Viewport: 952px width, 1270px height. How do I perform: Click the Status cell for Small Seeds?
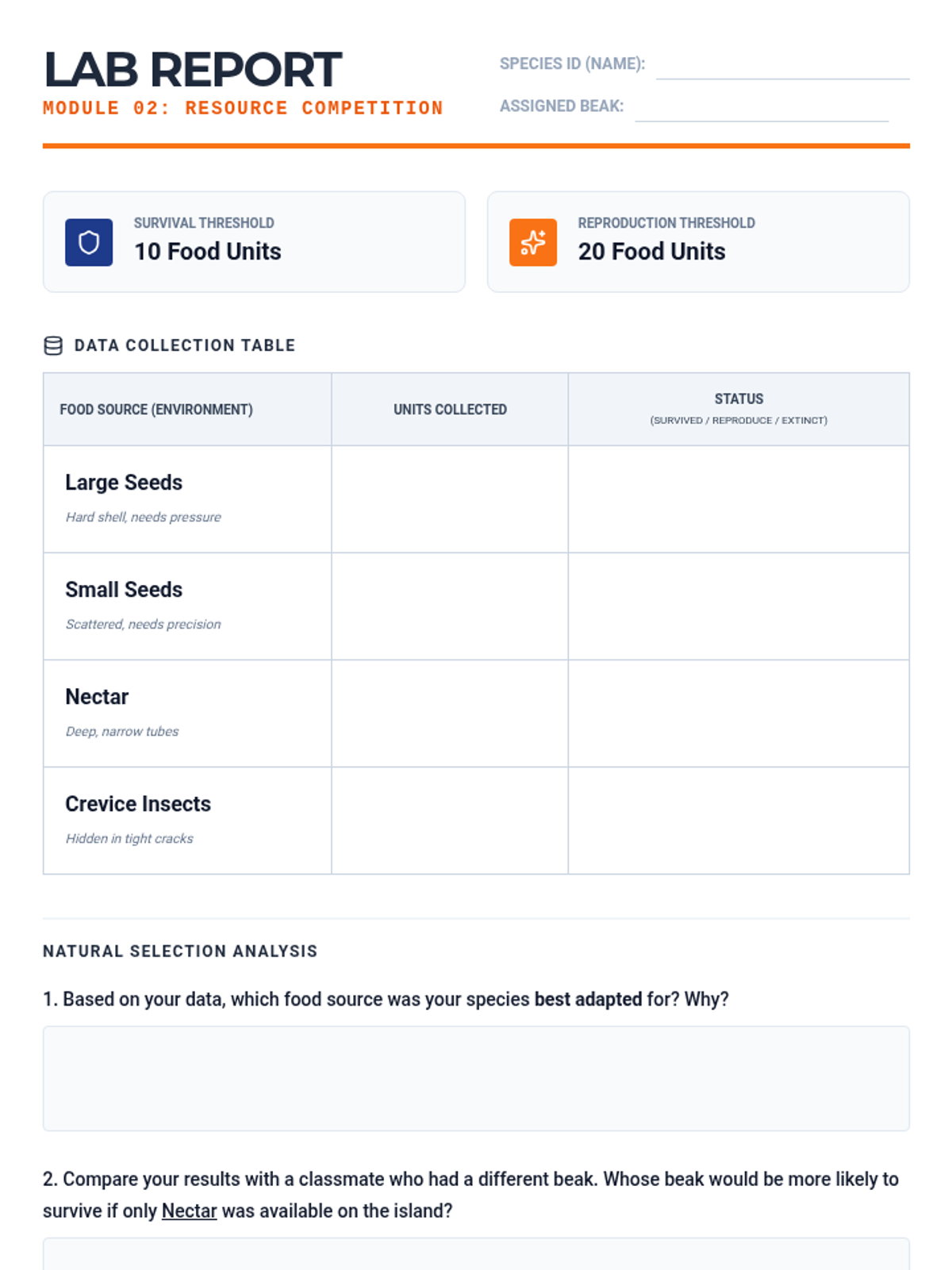739,606
